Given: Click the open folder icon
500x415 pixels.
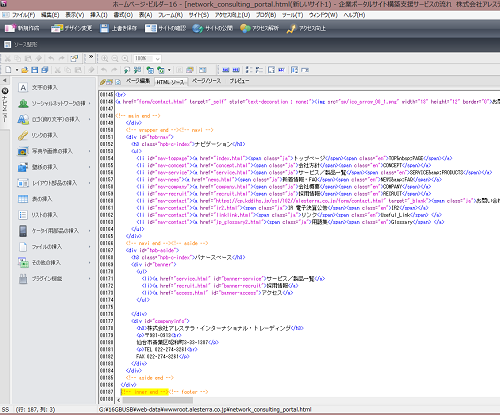Looking at the screenshot, I should 24,70.
